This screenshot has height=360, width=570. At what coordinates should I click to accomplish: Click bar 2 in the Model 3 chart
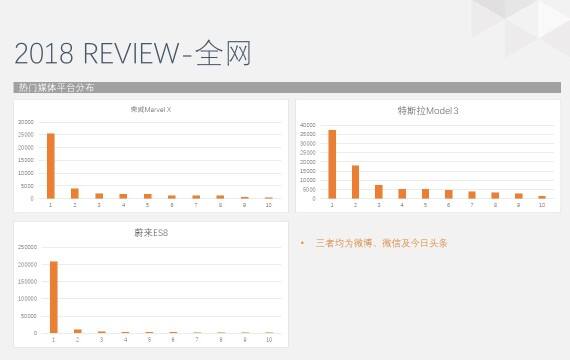click(356, 182)
